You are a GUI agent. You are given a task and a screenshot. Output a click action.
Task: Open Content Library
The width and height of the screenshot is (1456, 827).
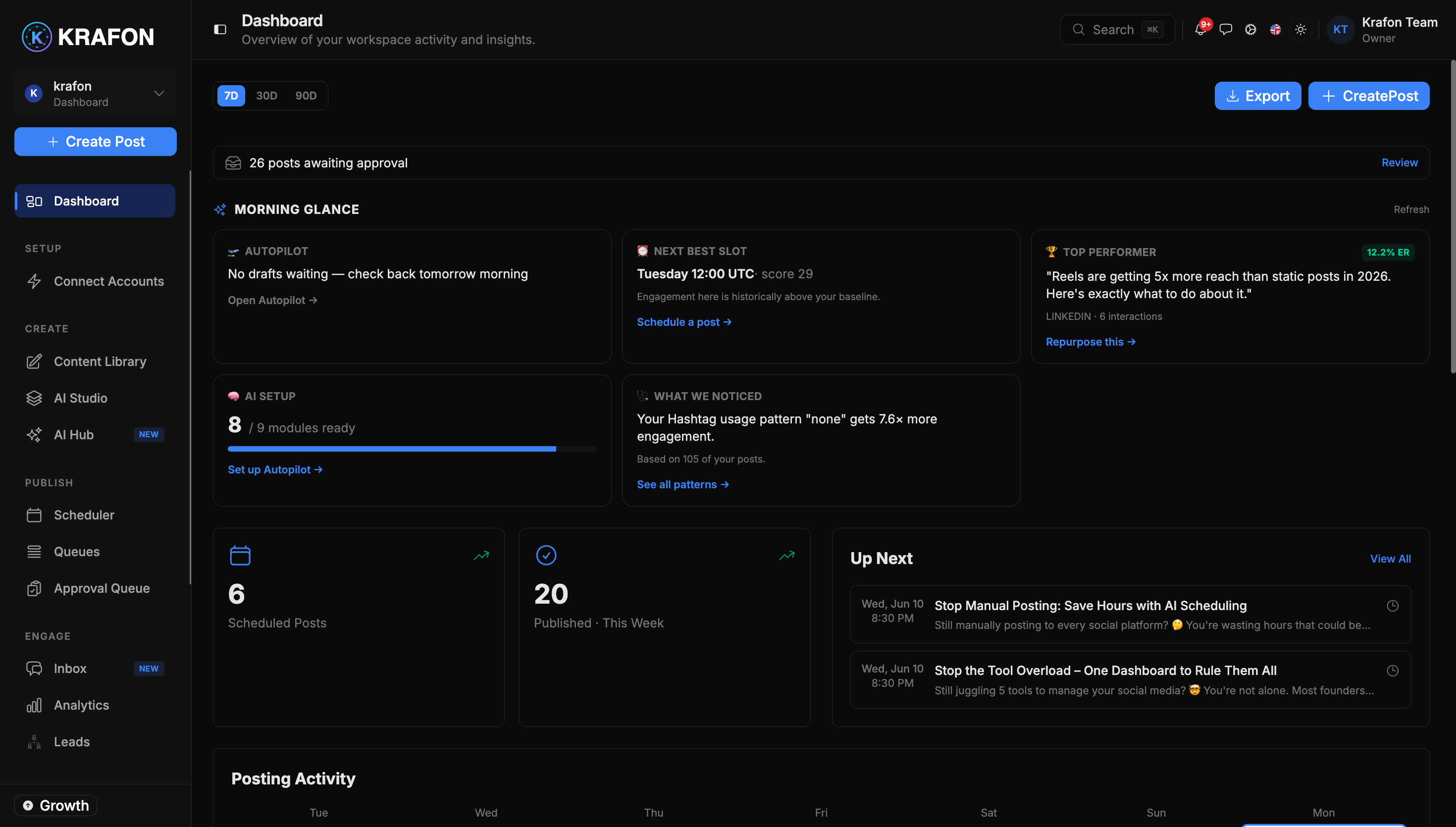point(95,361)
